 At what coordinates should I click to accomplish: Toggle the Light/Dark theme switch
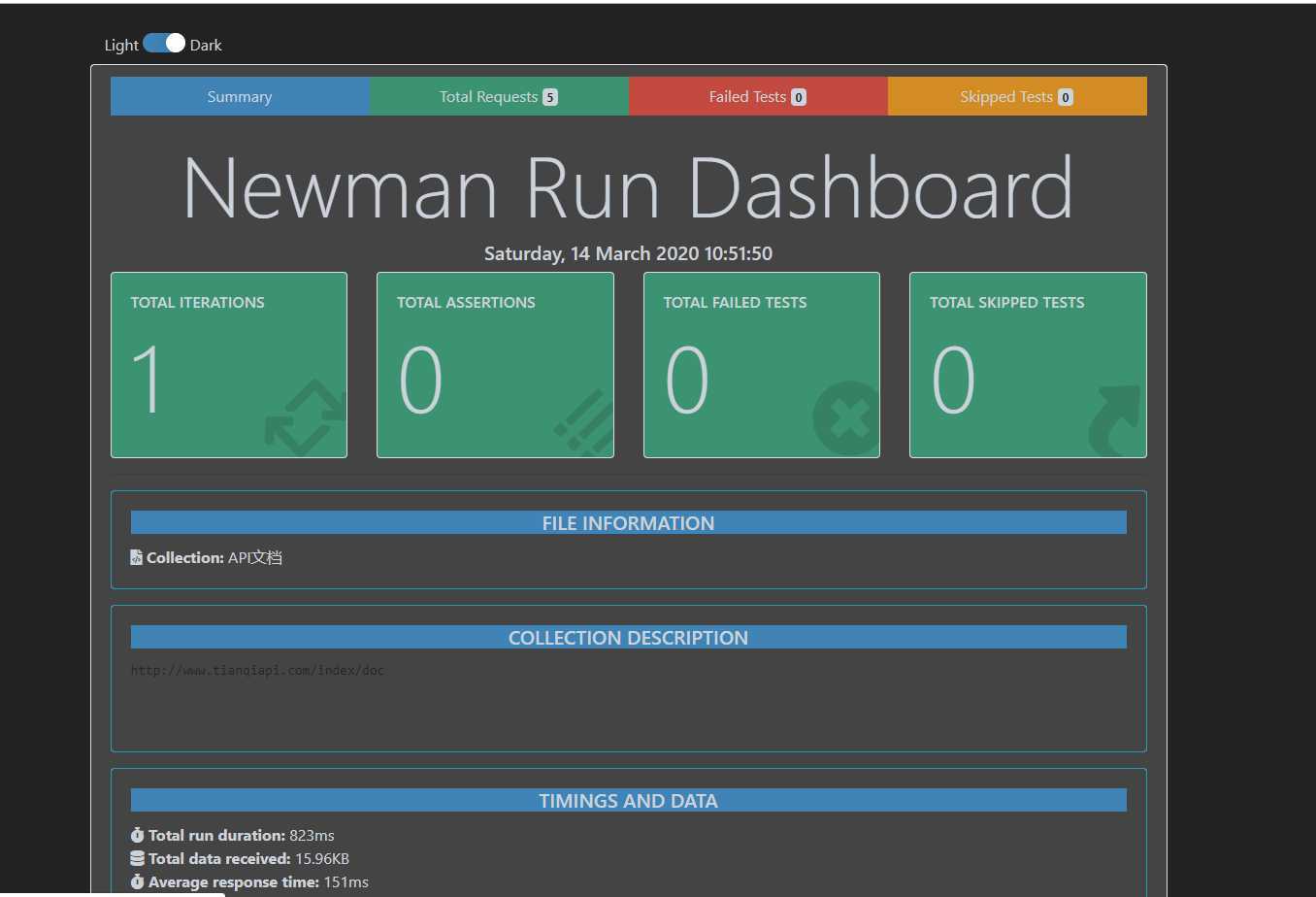(x=164, y=44)
